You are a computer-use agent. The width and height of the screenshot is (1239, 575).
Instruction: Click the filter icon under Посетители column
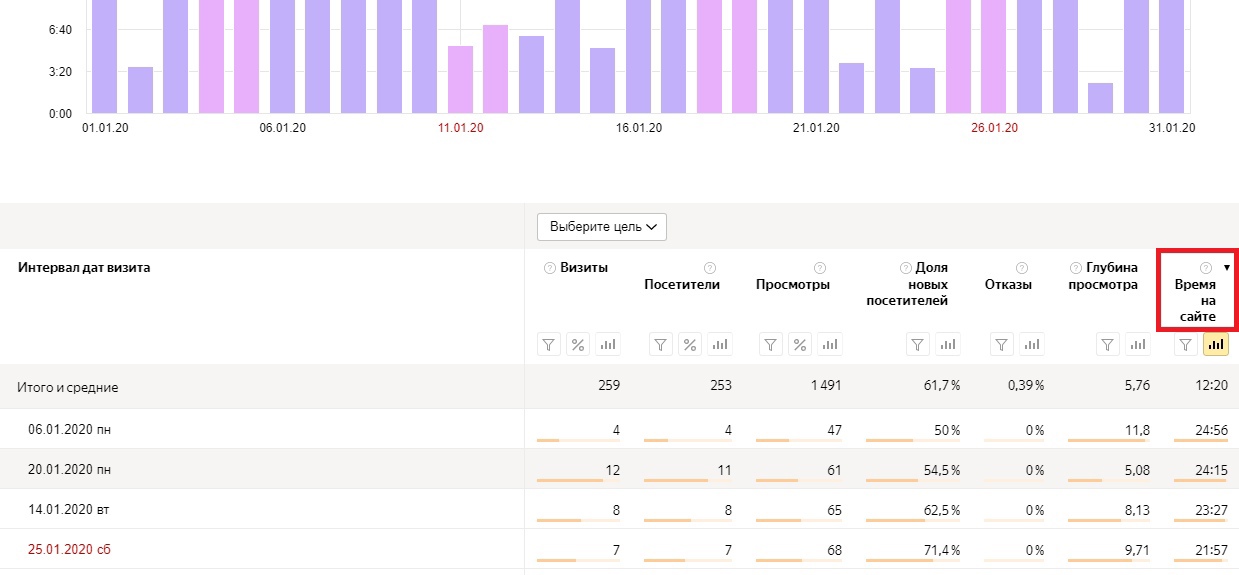click(661, 345)
